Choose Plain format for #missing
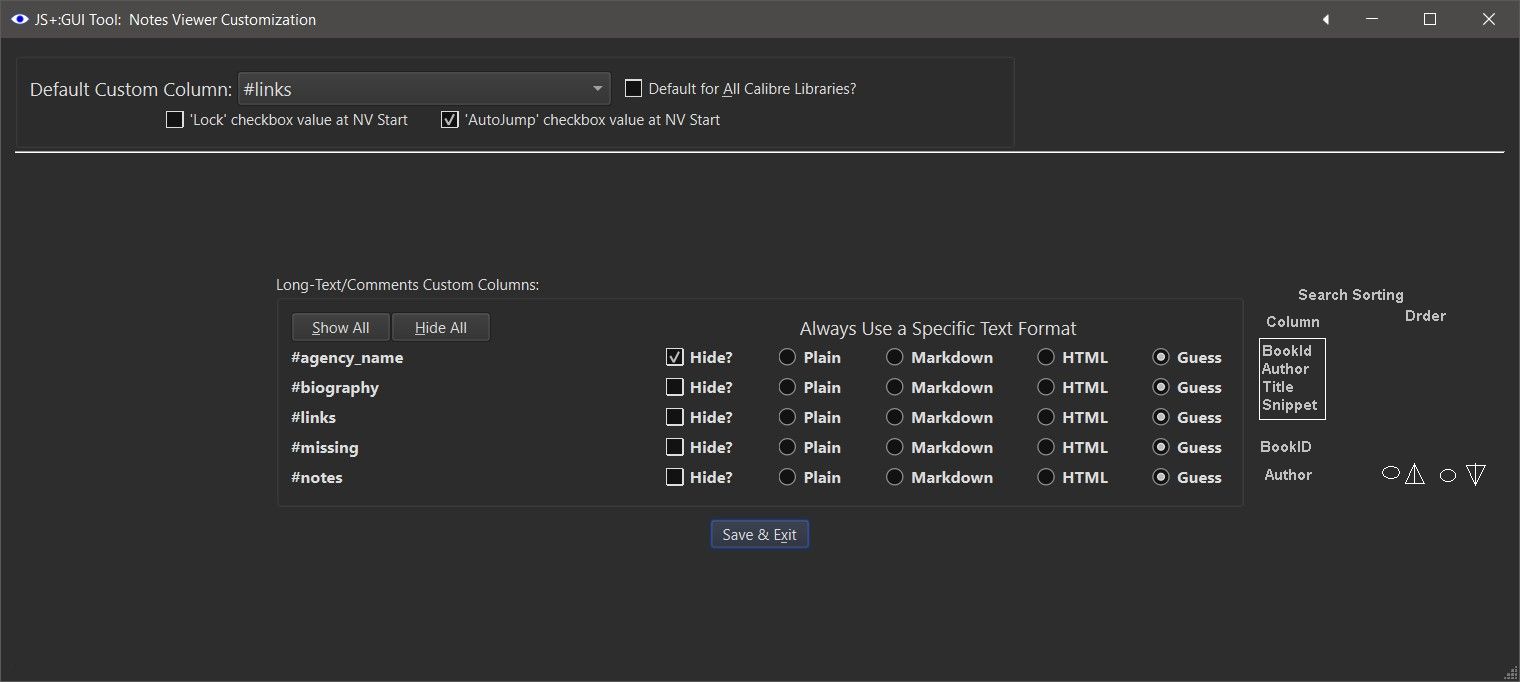Screen dimensions: 1520x682 click(x=787, y=447)
